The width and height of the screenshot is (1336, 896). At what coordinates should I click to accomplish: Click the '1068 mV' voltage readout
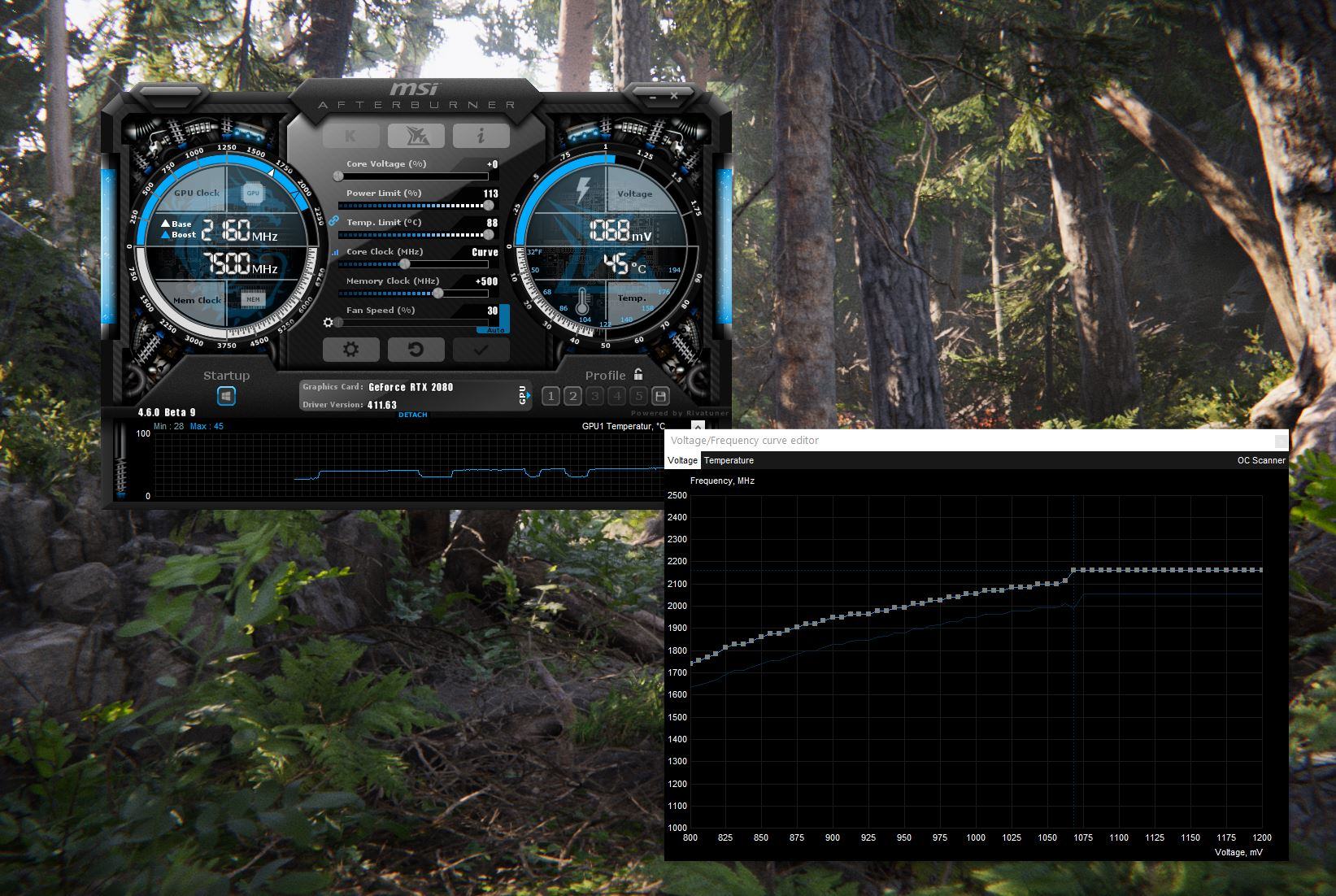coord(620,232)
